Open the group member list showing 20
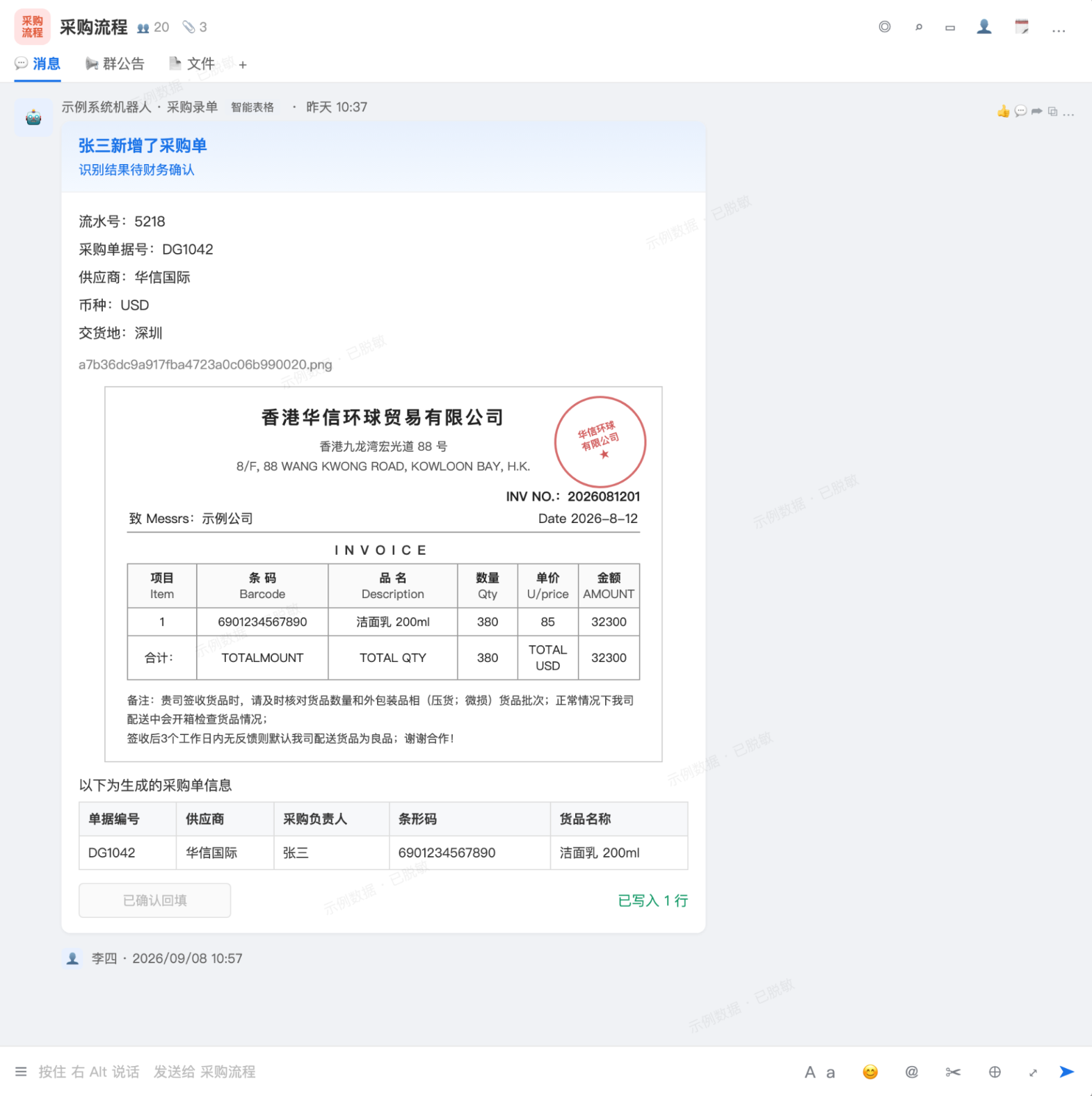This screenshot has height=1096, width=1092. [x=153, y=27]
